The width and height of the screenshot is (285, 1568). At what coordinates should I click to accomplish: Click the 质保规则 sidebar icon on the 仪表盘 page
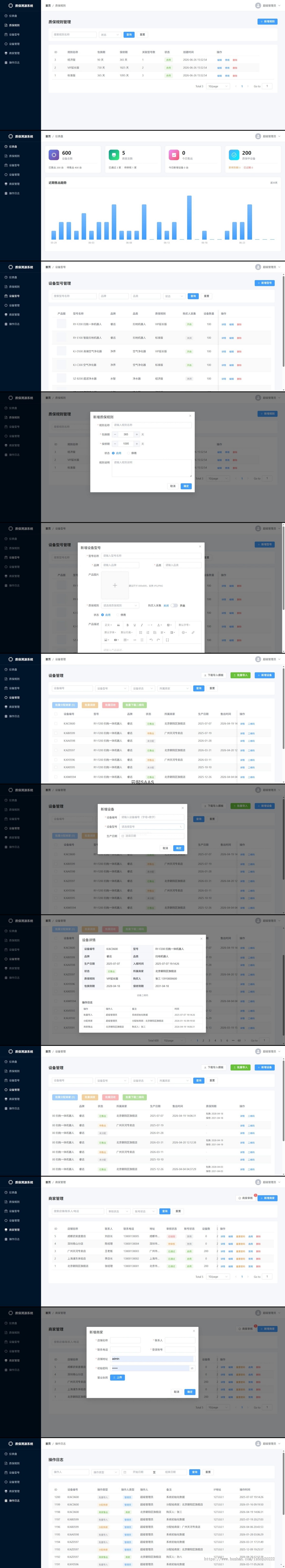click(x=6, y=156)
